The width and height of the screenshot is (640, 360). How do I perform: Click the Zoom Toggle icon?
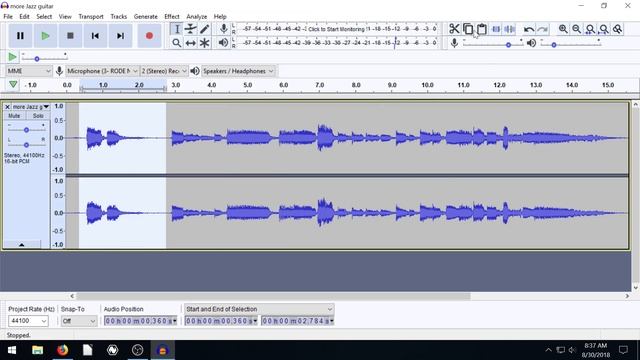(x=618, y=29)
